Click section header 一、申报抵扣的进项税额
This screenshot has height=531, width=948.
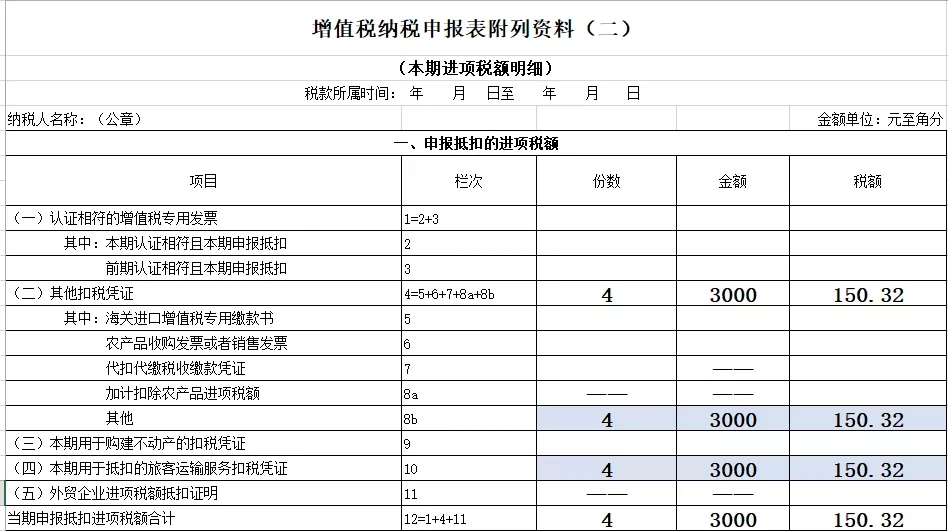click(476, 143)
